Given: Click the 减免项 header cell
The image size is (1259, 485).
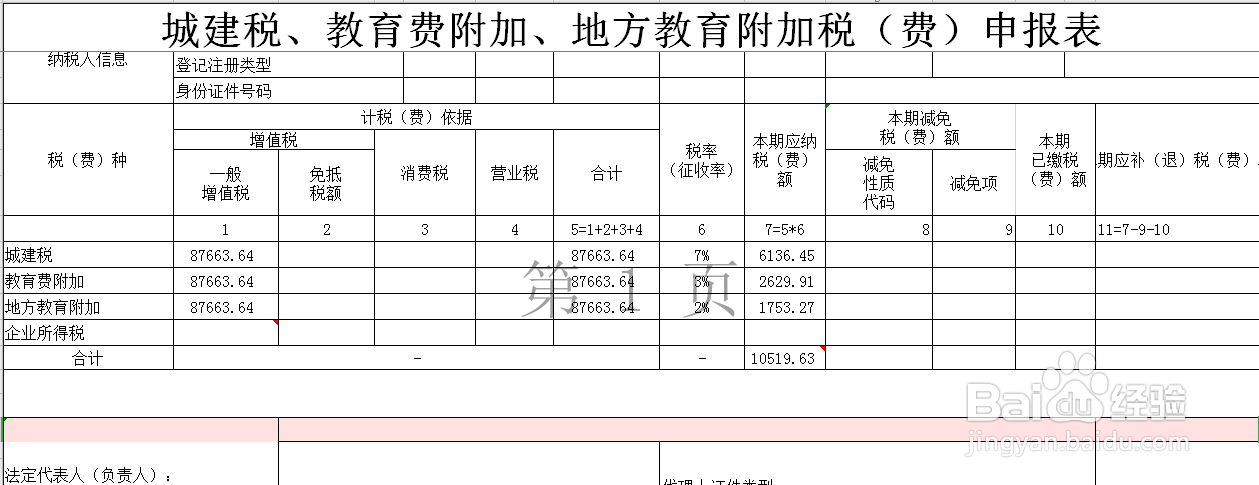Looking at the screenshot, I should [974, 183].
